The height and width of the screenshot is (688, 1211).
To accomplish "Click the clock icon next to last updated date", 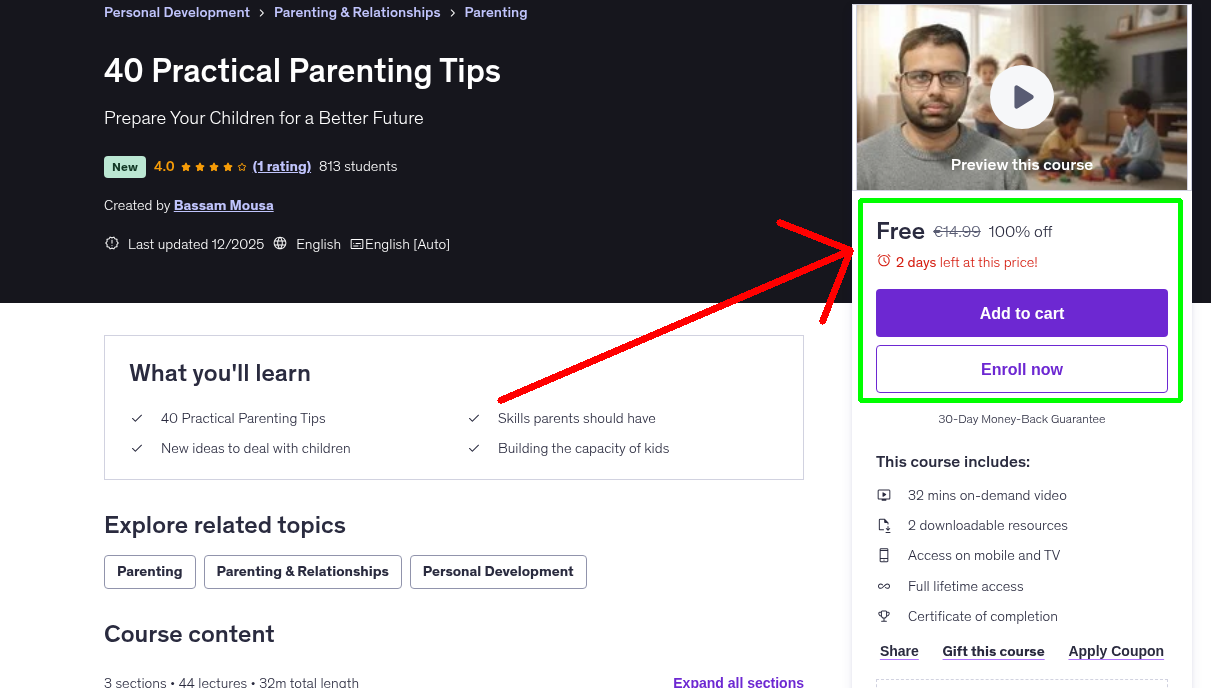I will 111,243.
